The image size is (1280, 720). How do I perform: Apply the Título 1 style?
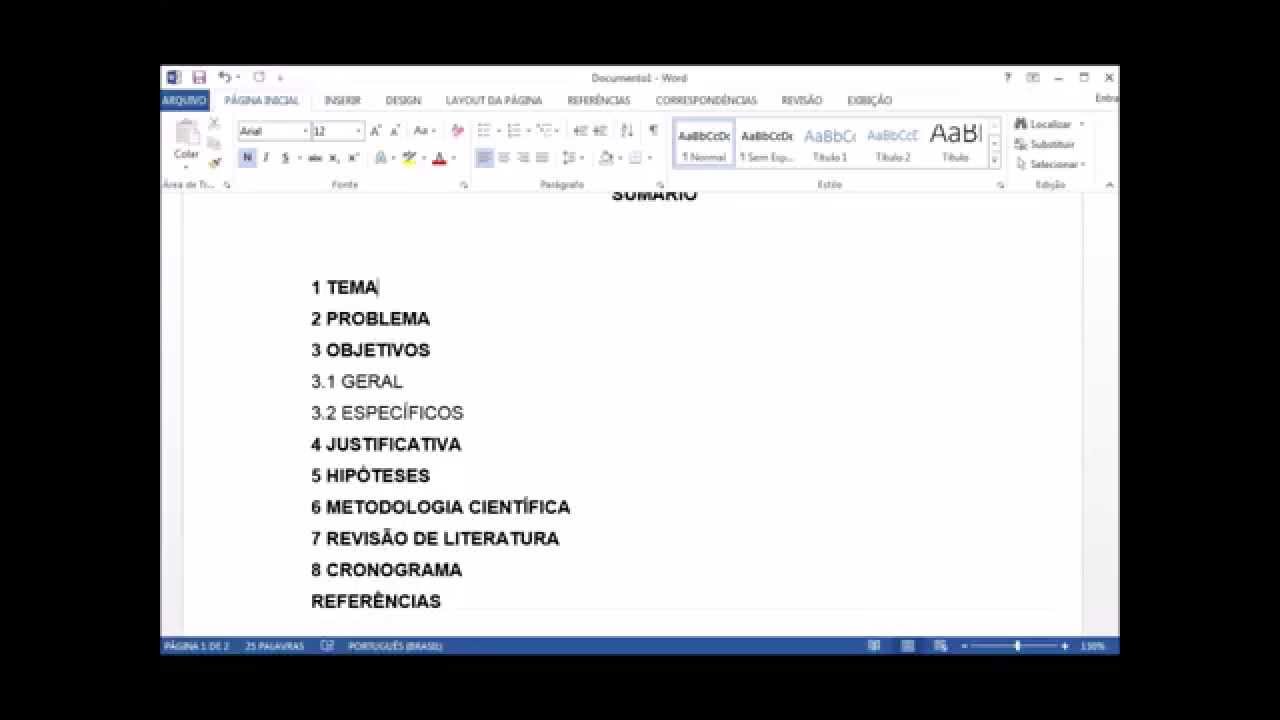pyautogui.click(x=830, y=143)
